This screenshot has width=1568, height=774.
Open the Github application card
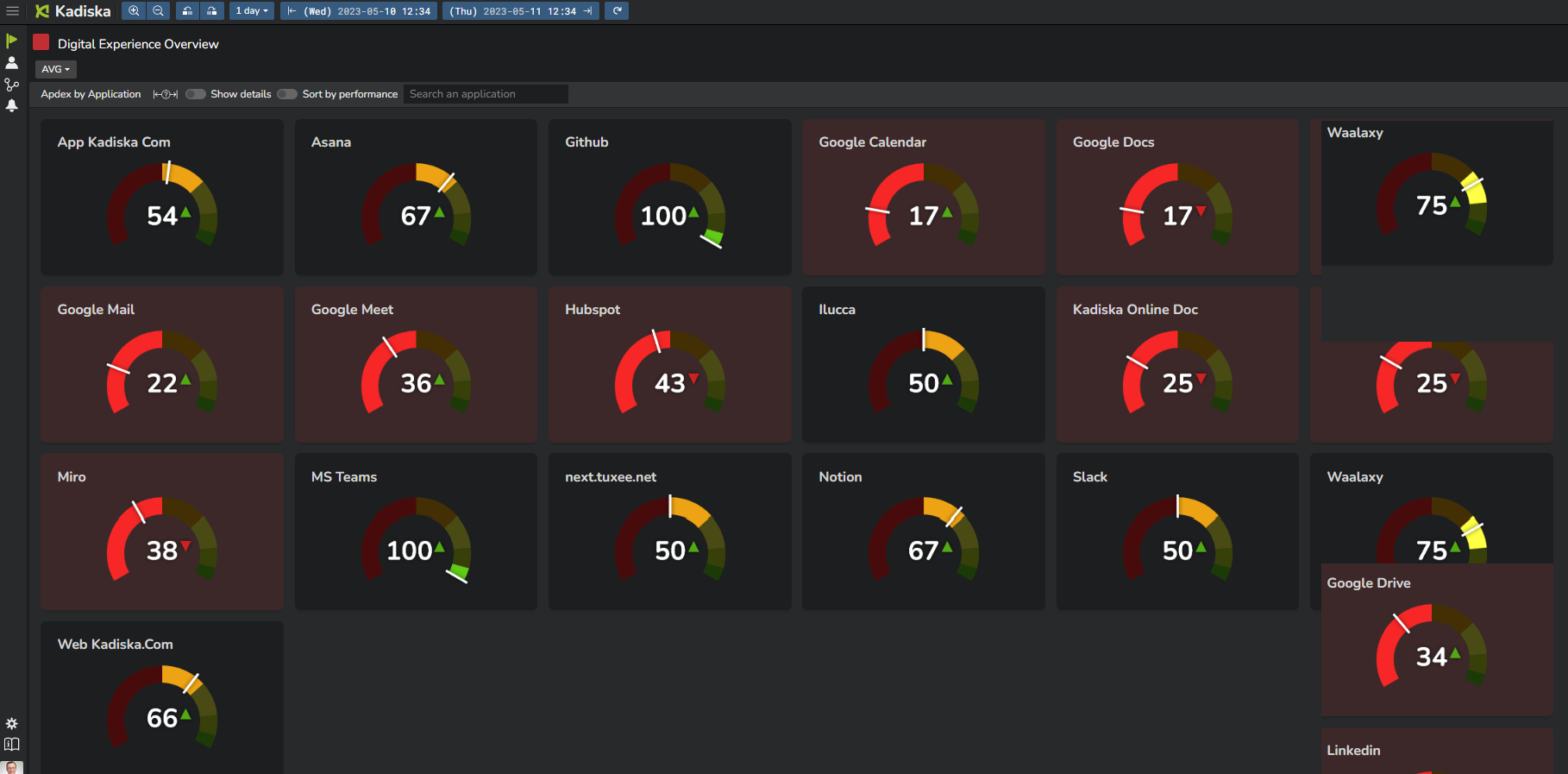[669, 198]
